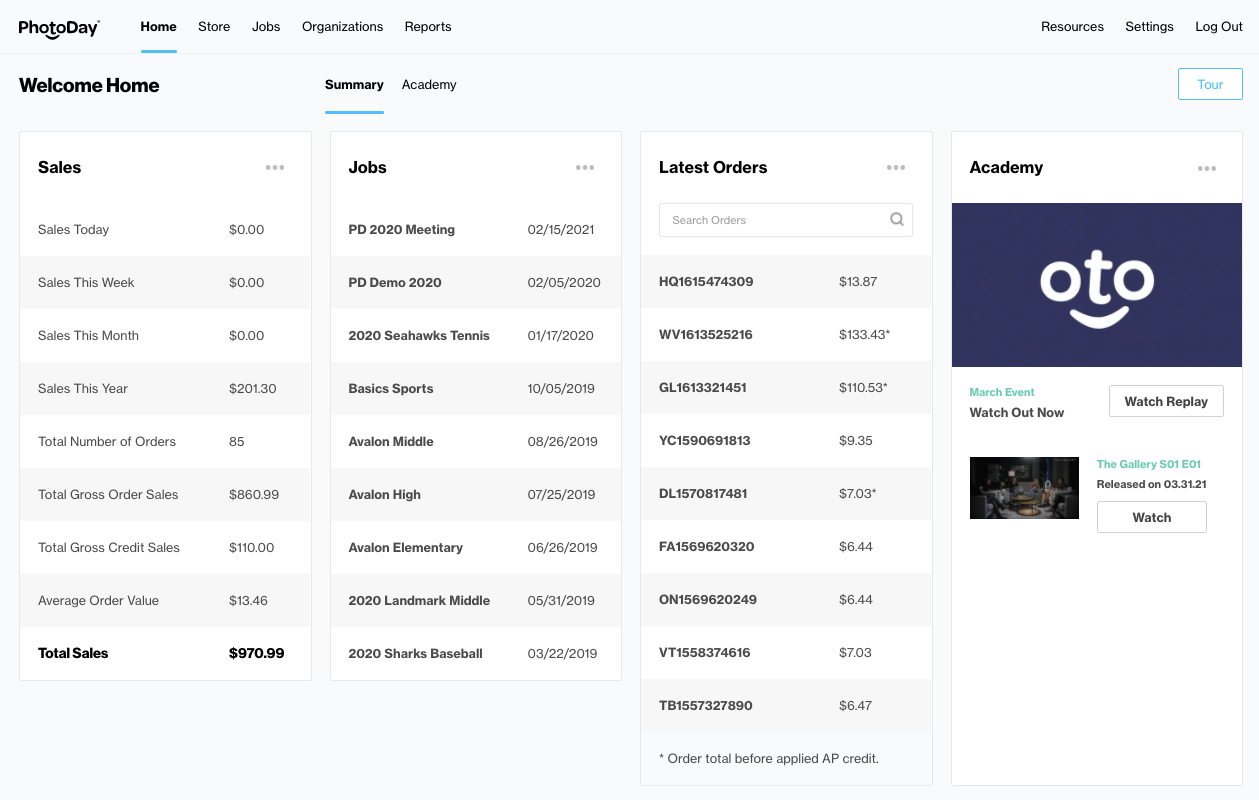Click the Watch button for The Gallery
1259x800 pixels.
[x=1152, y=517]
